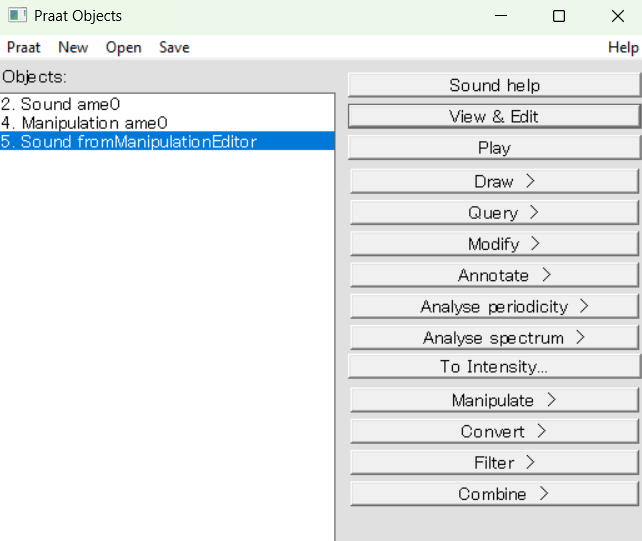Click the Praat Objects window icon
Image resolution: width=642 pixels, height=541 pixels.
coord(17,16)
